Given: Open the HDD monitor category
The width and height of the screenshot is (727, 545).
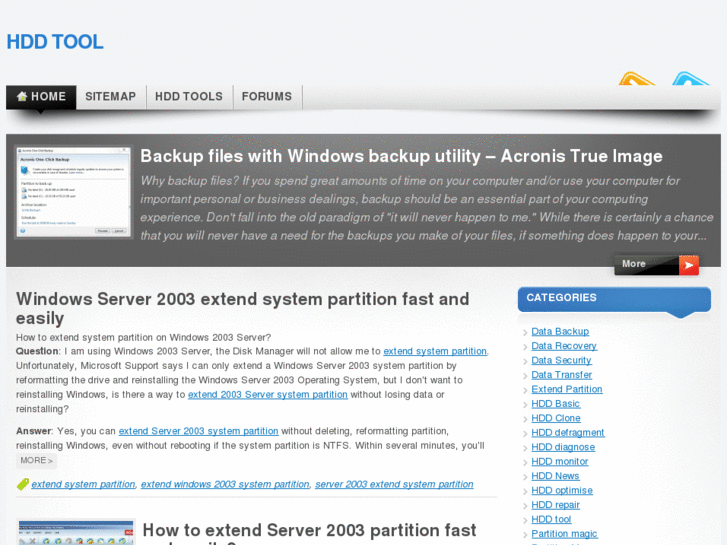Looking at the screenshot, I should 560,462.
